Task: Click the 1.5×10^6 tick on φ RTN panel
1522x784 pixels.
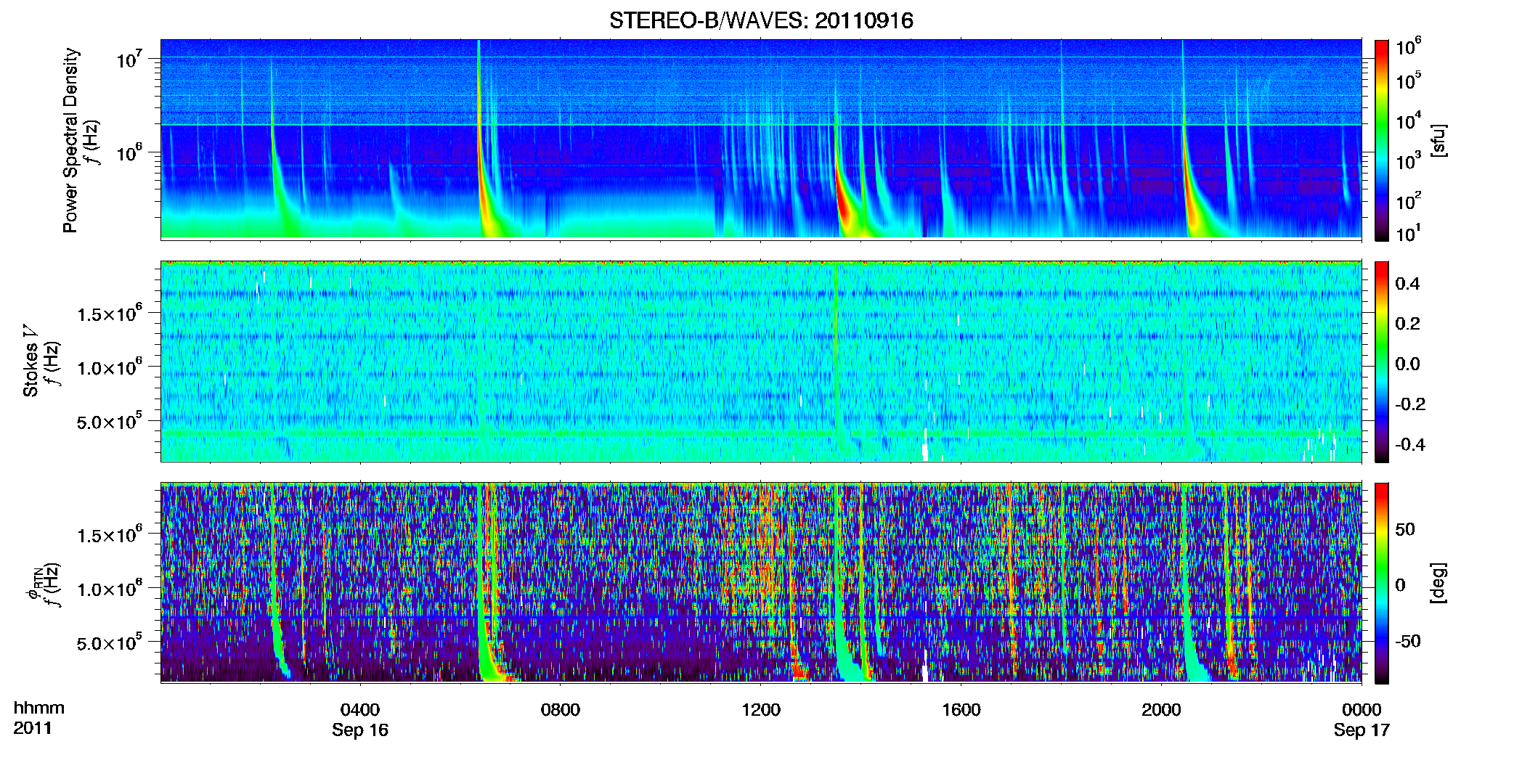Action: [110, 535]
